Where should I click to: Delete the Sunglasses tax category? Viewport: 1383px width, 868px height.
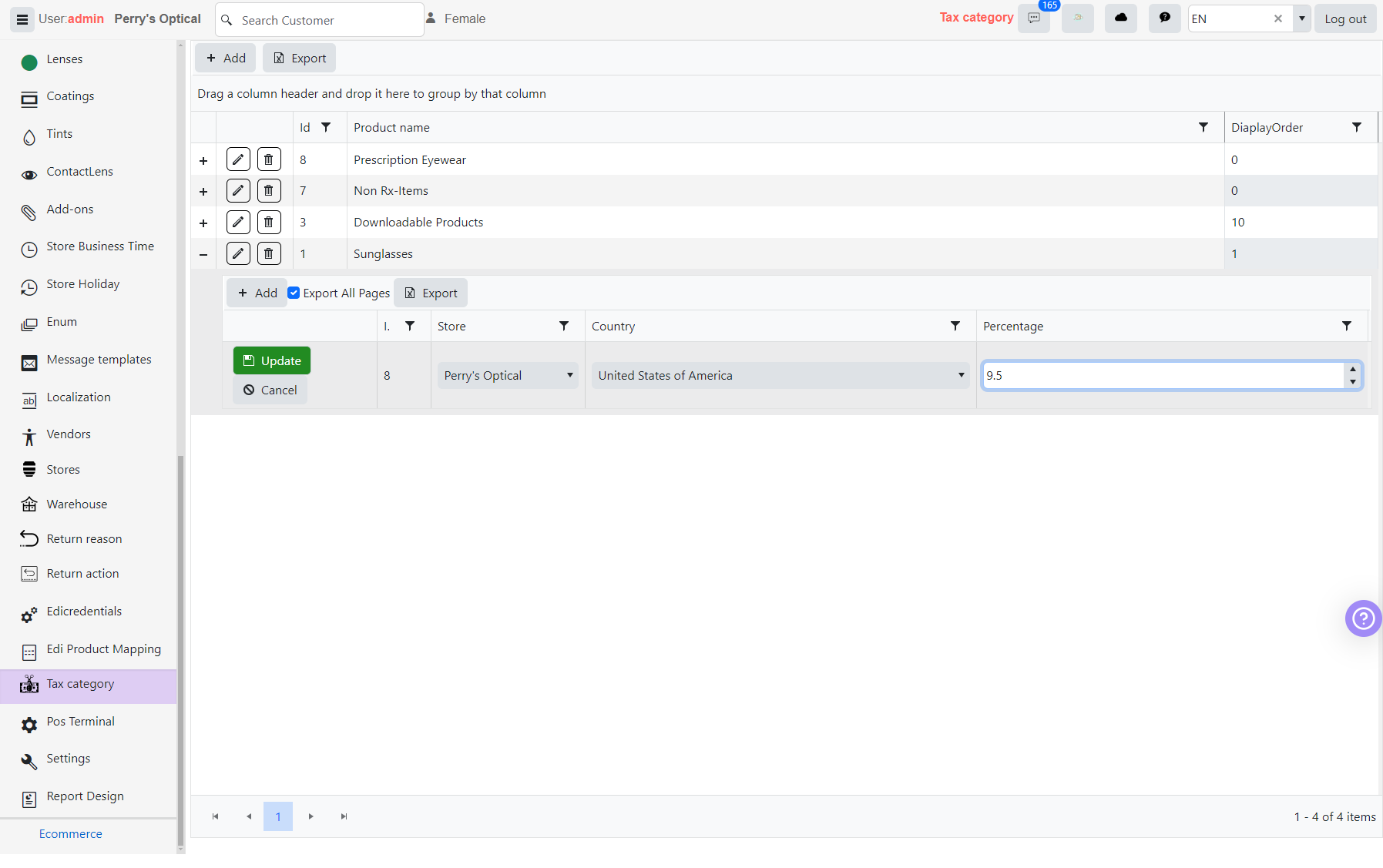point(269,253)
